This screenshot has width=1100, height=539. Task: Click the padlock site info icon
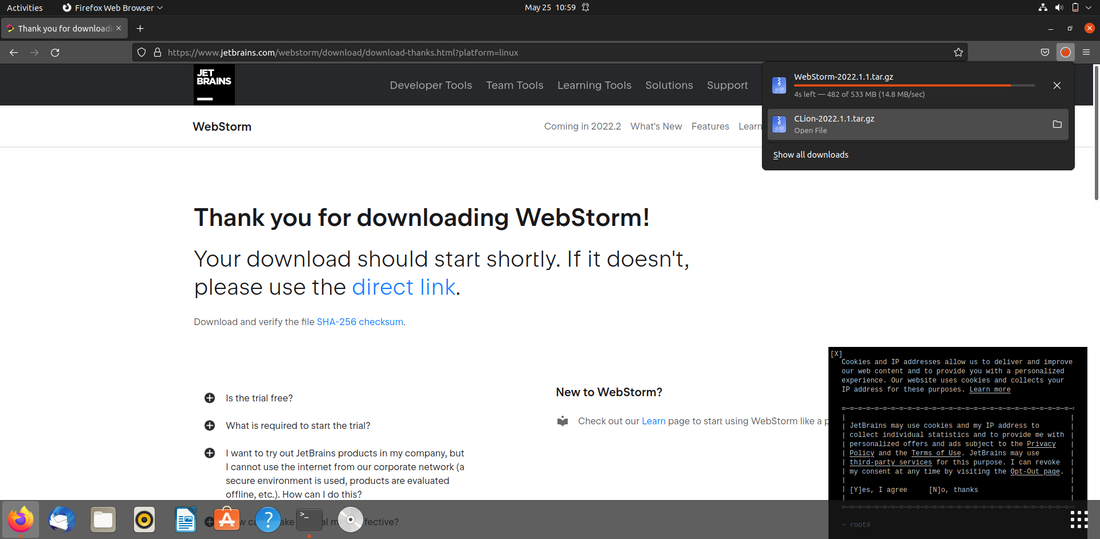click(157, 53)
